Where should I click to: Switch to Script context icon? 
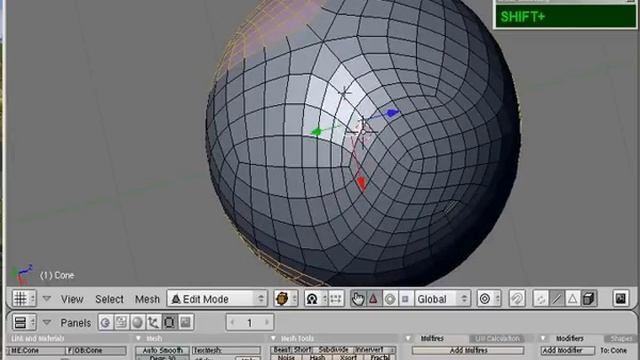pyautogui.click(x=122, y=322)
